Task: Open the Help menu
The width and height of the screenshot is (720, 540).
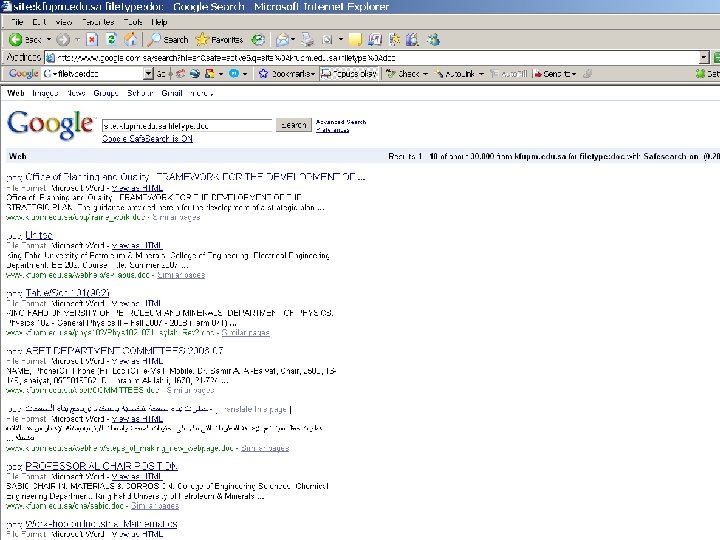Action: tap(159, 22)
